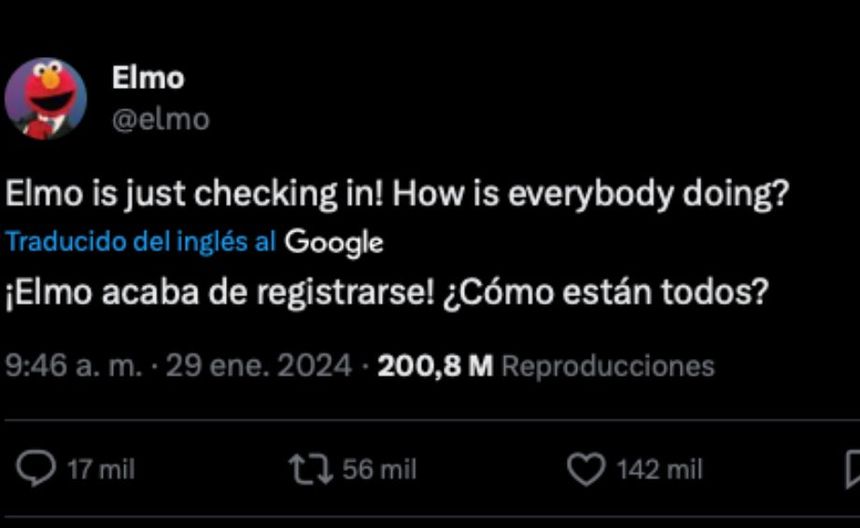Click the "Traducido del inglés al" link

tap(141, 242)
